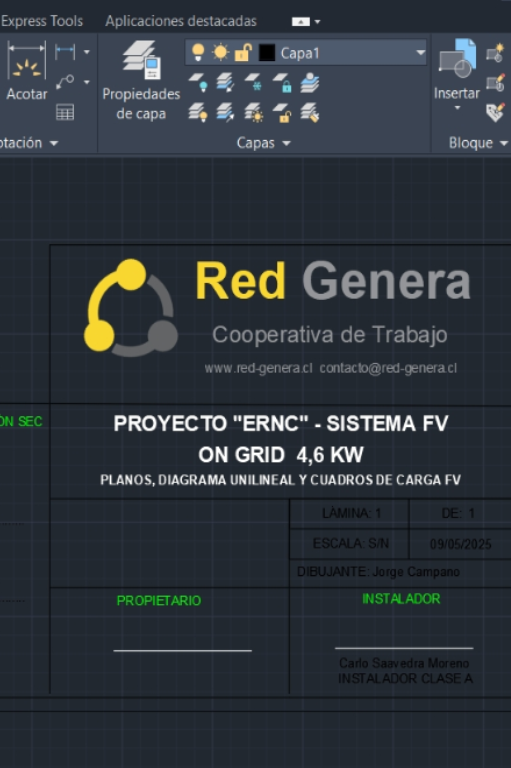
Task: Click the turn layer off icon
Action: (x=198, y=83)
